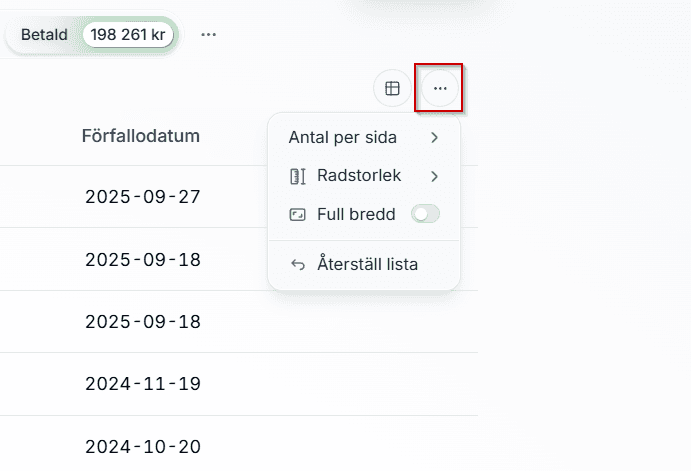Open the three-dot menu beside Betald chip
This screenshot has width=691, height=471.
208,34
